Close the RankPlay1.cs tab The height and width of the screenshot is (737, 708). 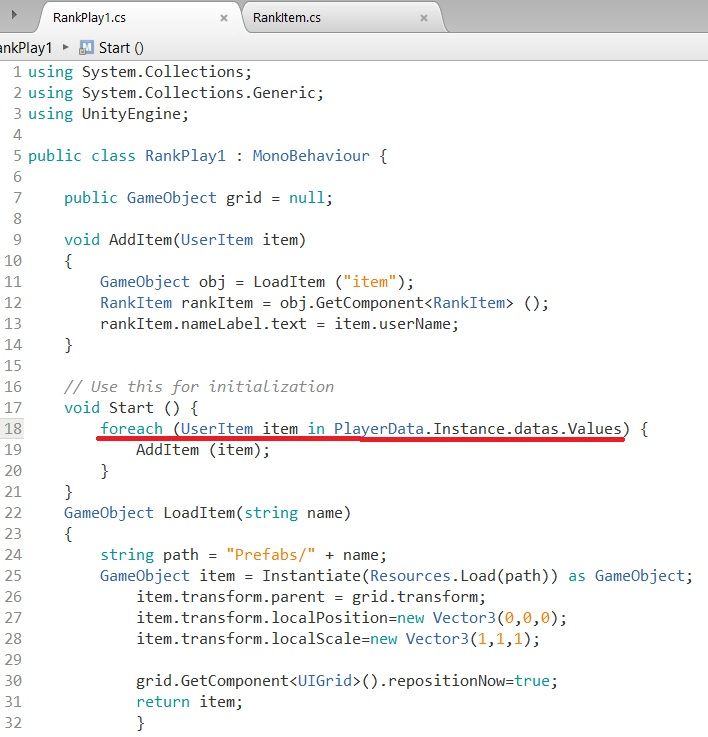224,18
